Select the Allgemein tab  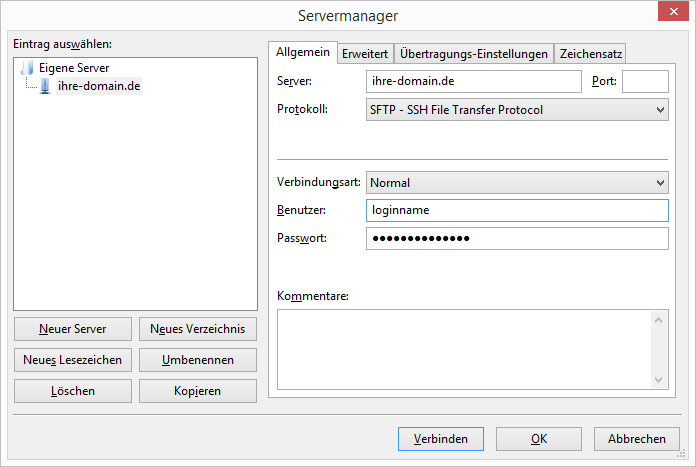pos(303,52)
